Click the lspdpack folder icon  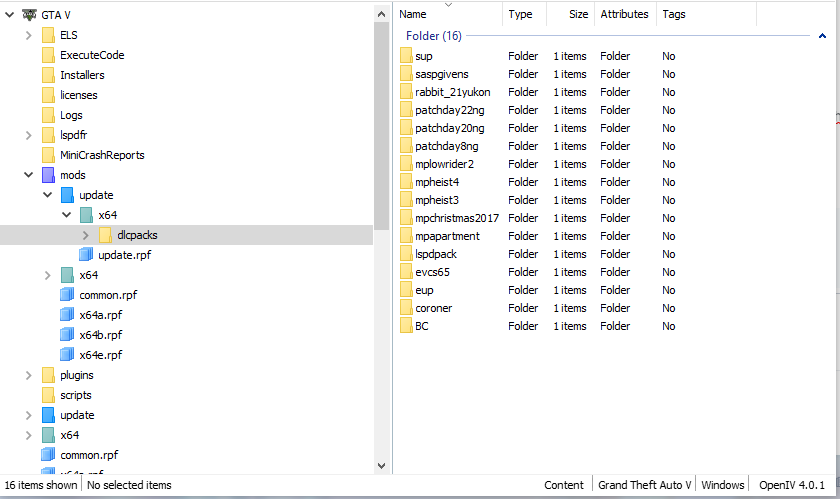click(406, 254)
